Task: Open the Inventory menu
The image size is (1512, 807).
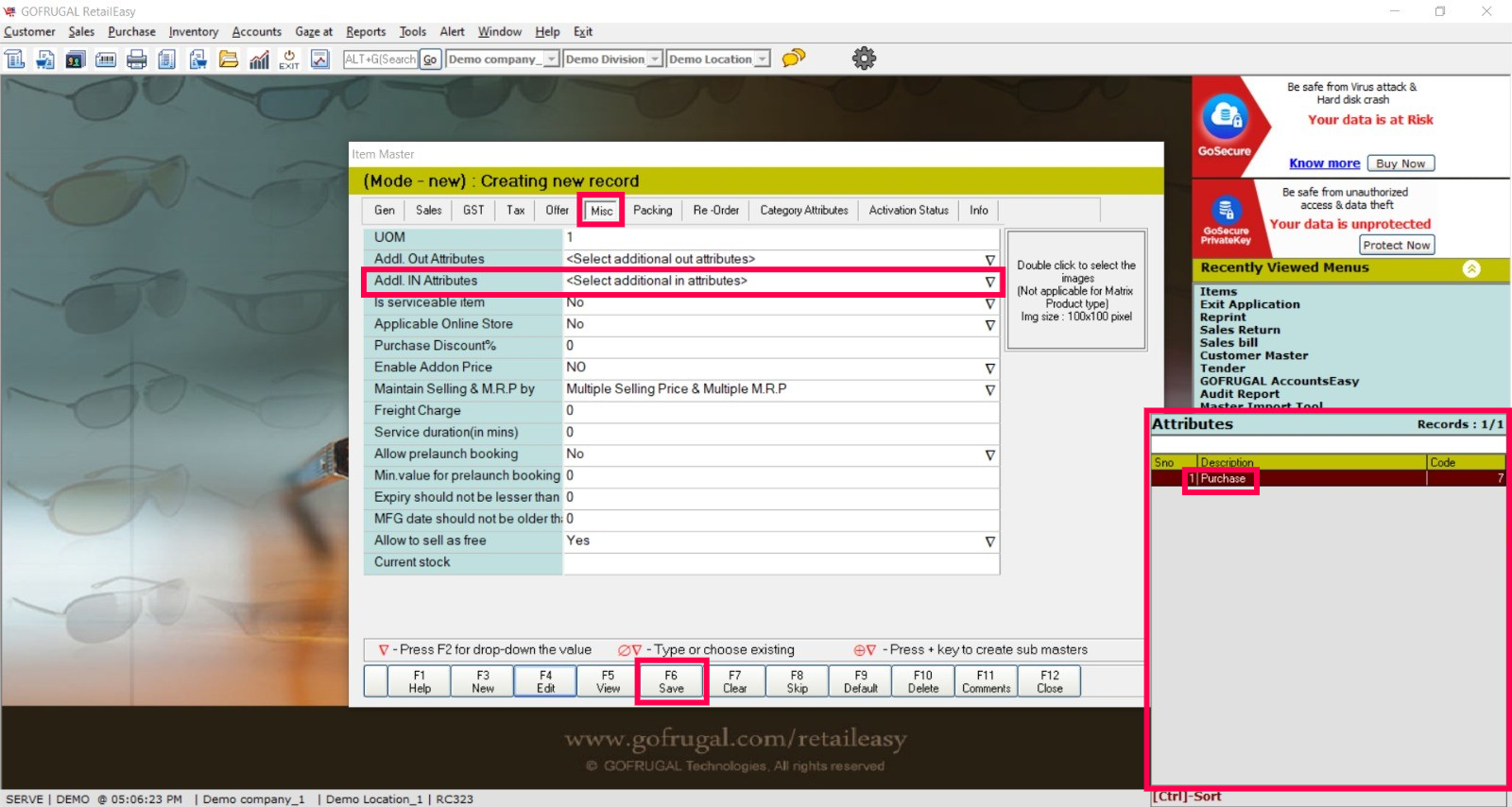Action: [x=193, y=32]
